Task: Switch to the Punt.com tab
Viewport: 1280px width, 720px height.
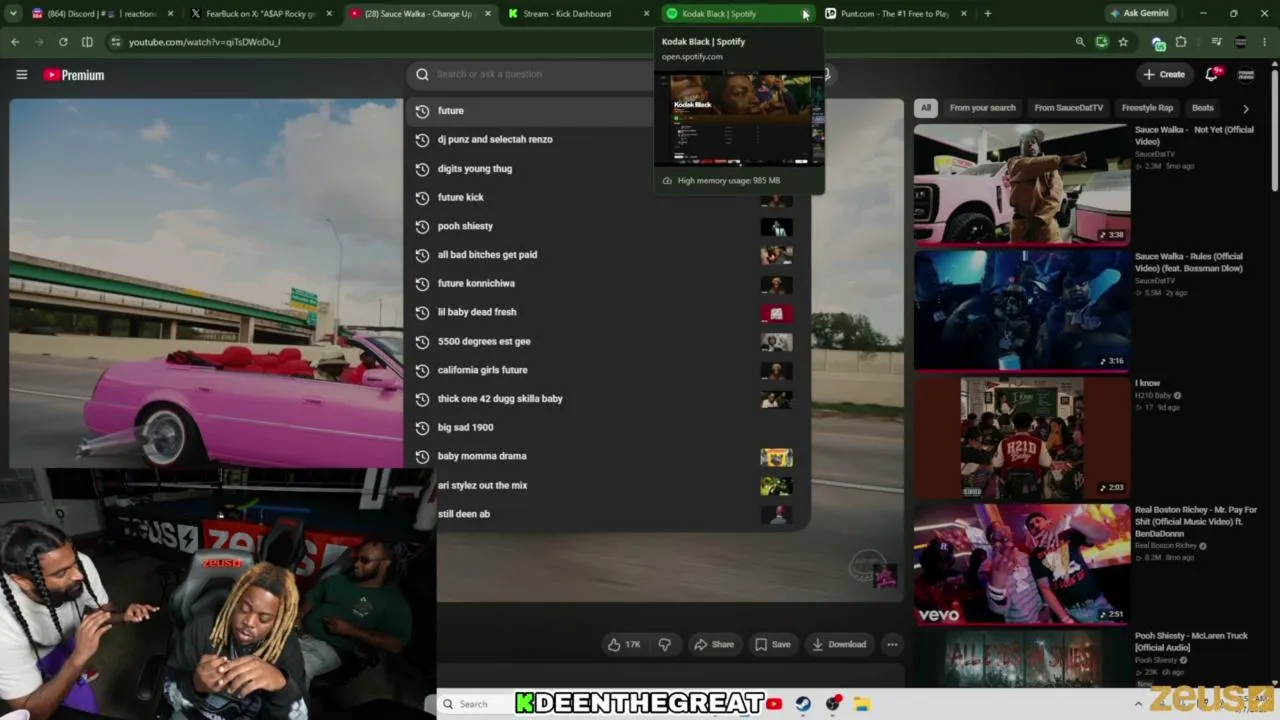Action: tap(895, 14)
